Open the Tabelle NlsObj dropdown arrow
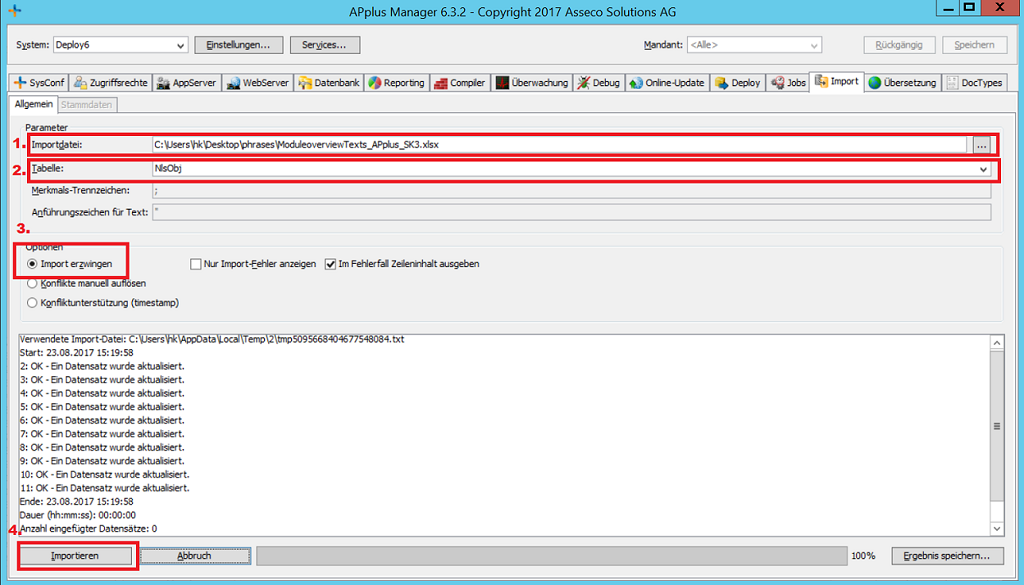 click(984, 169)
